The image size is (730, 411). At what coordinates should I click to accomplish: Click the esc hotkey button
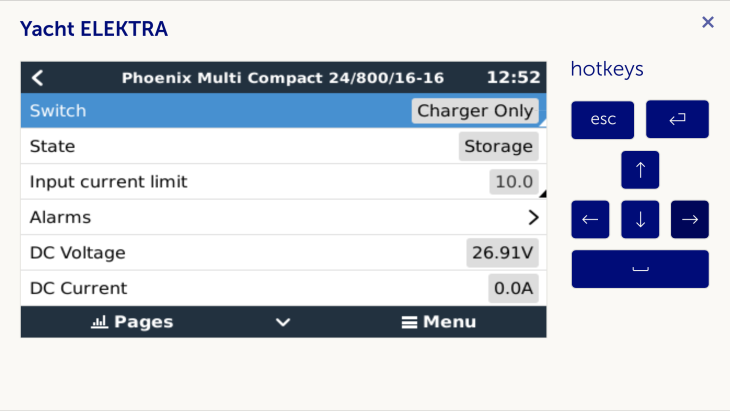point(603,119)
